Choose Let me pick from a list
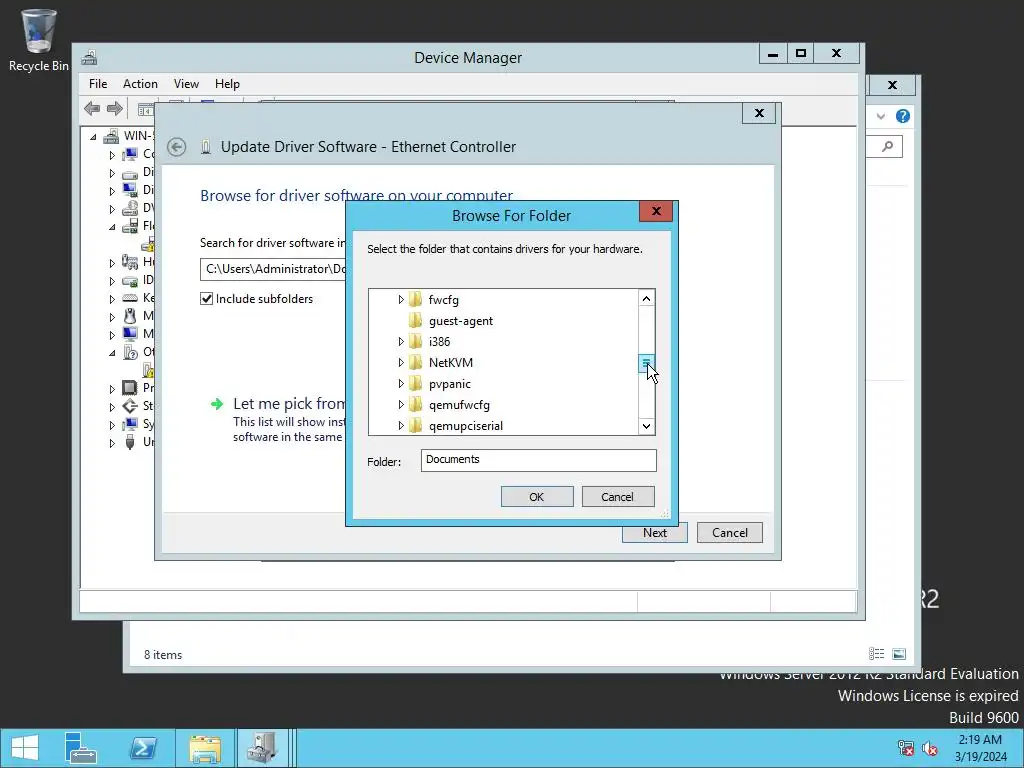 [289, 404]
